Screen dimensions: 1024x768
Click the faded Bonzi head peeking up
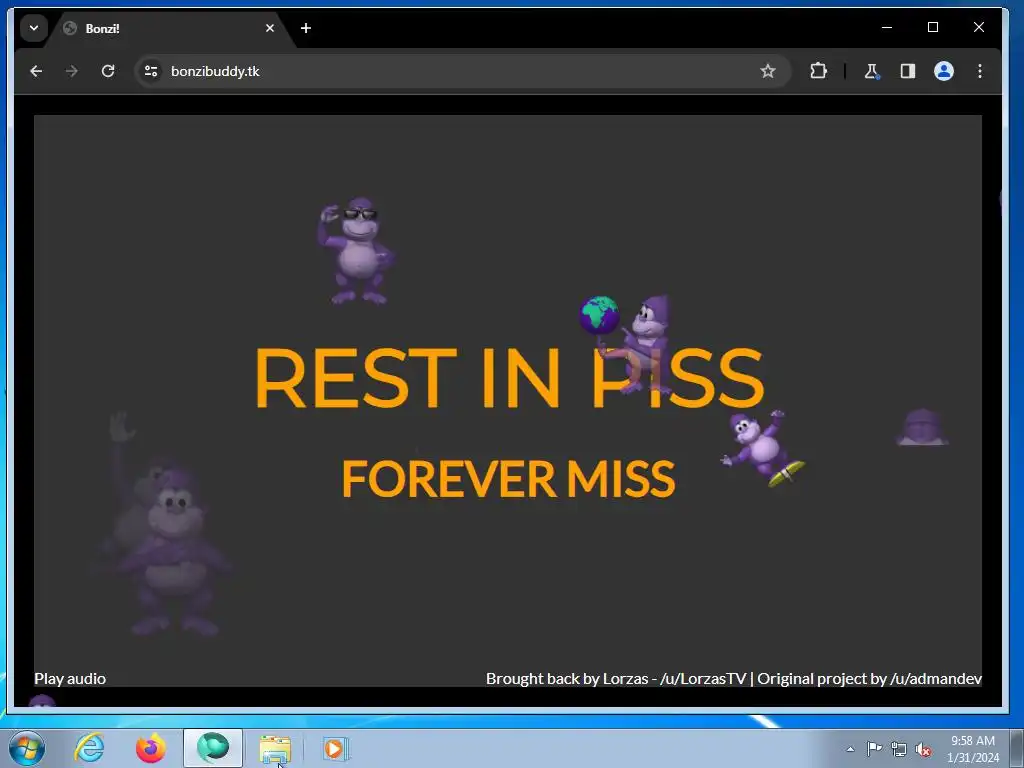click(x=922, y=427)
